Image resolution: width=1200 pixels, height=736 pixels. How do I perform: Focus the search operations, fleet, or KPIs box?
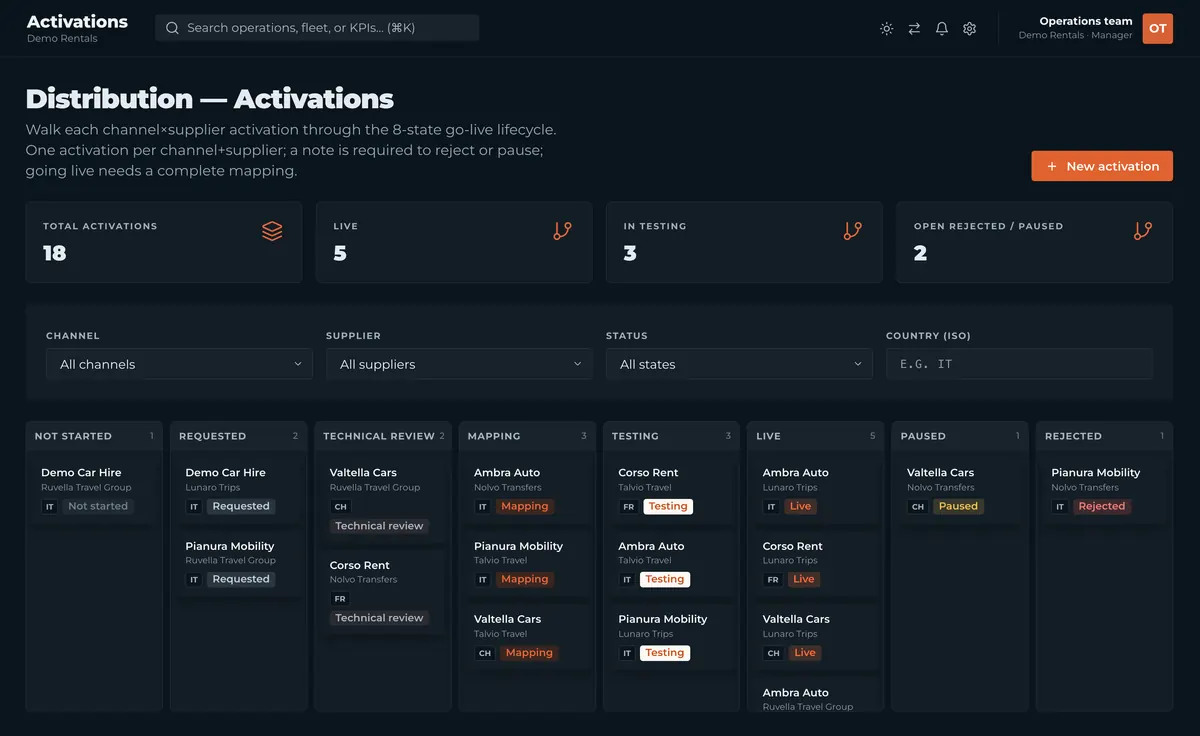317,28
